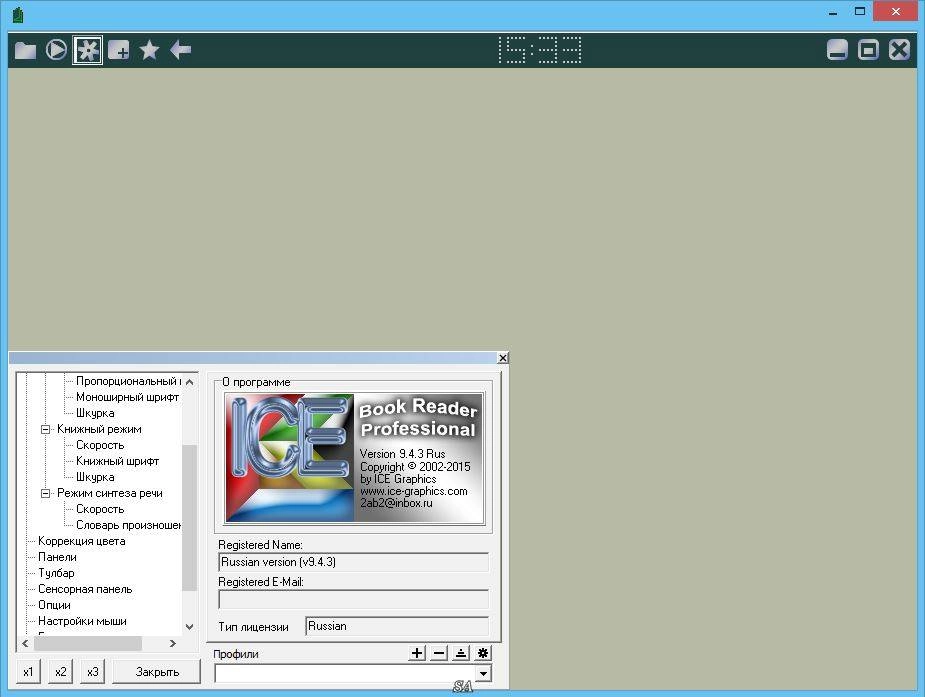Select 'Моноширный шрифт' tree item
Viewport: 925px width, 697px height.
[127, 397]
